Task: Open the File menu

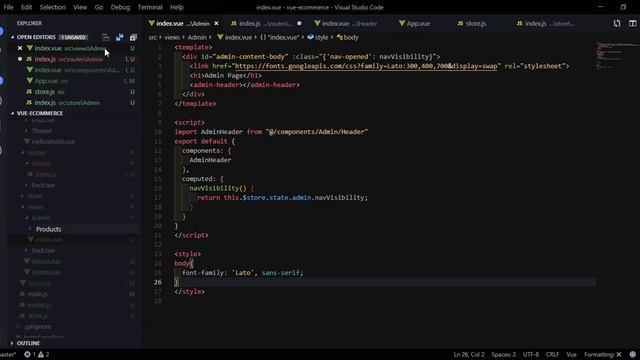Action: 8,7
